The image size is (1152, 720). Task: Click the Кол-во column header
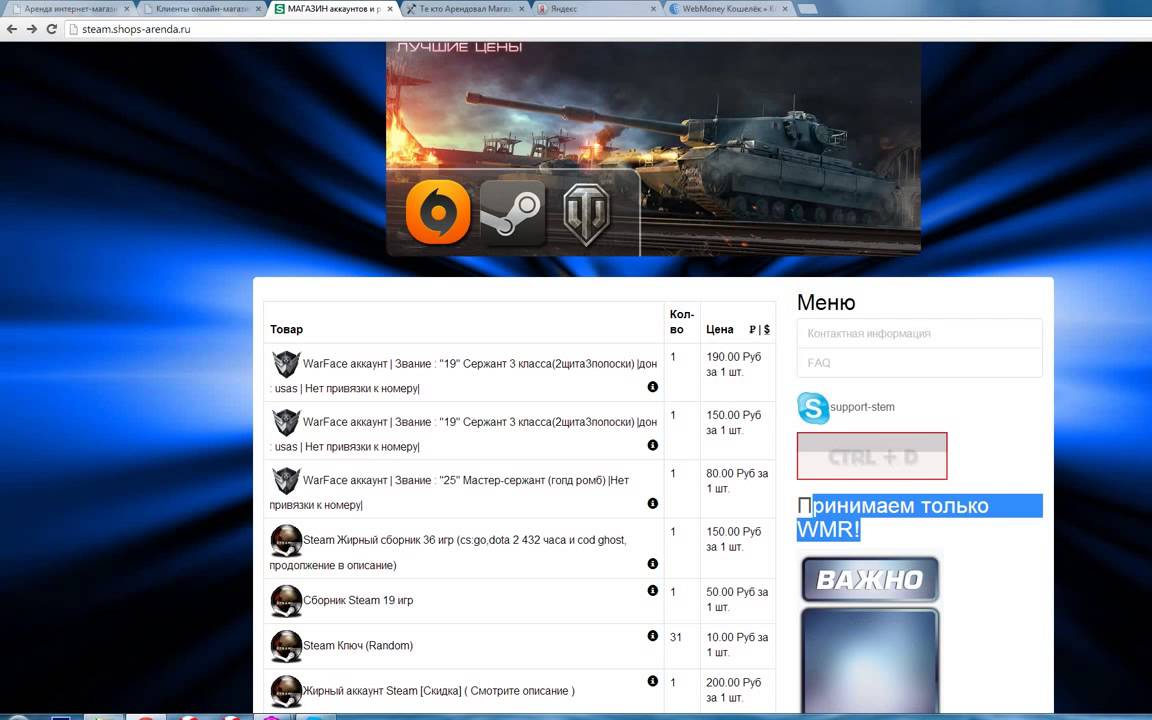[x=682, y=322]
